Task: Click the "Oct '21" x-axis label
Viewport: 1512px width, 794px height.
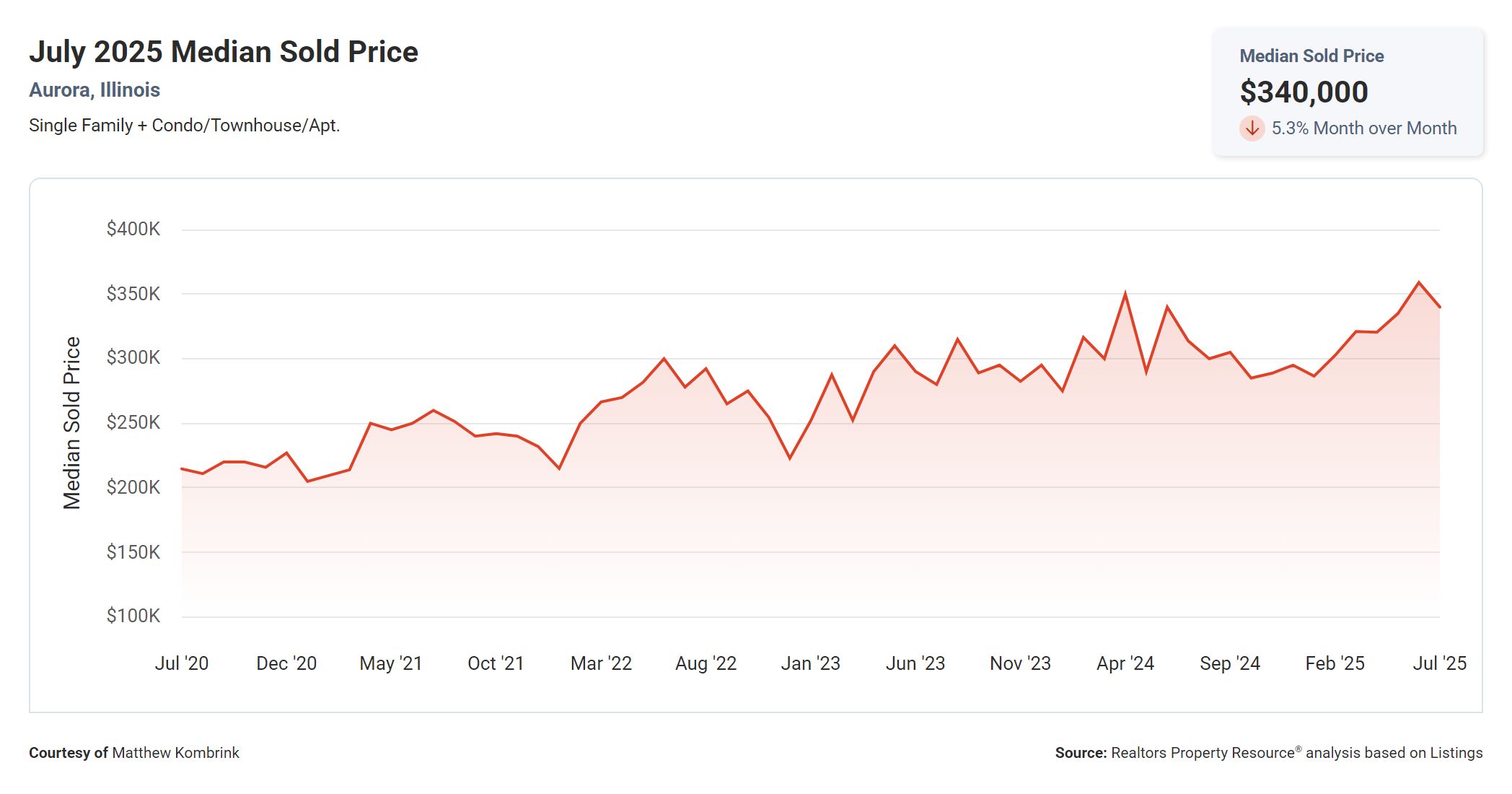Action: (x=496, y=663)
